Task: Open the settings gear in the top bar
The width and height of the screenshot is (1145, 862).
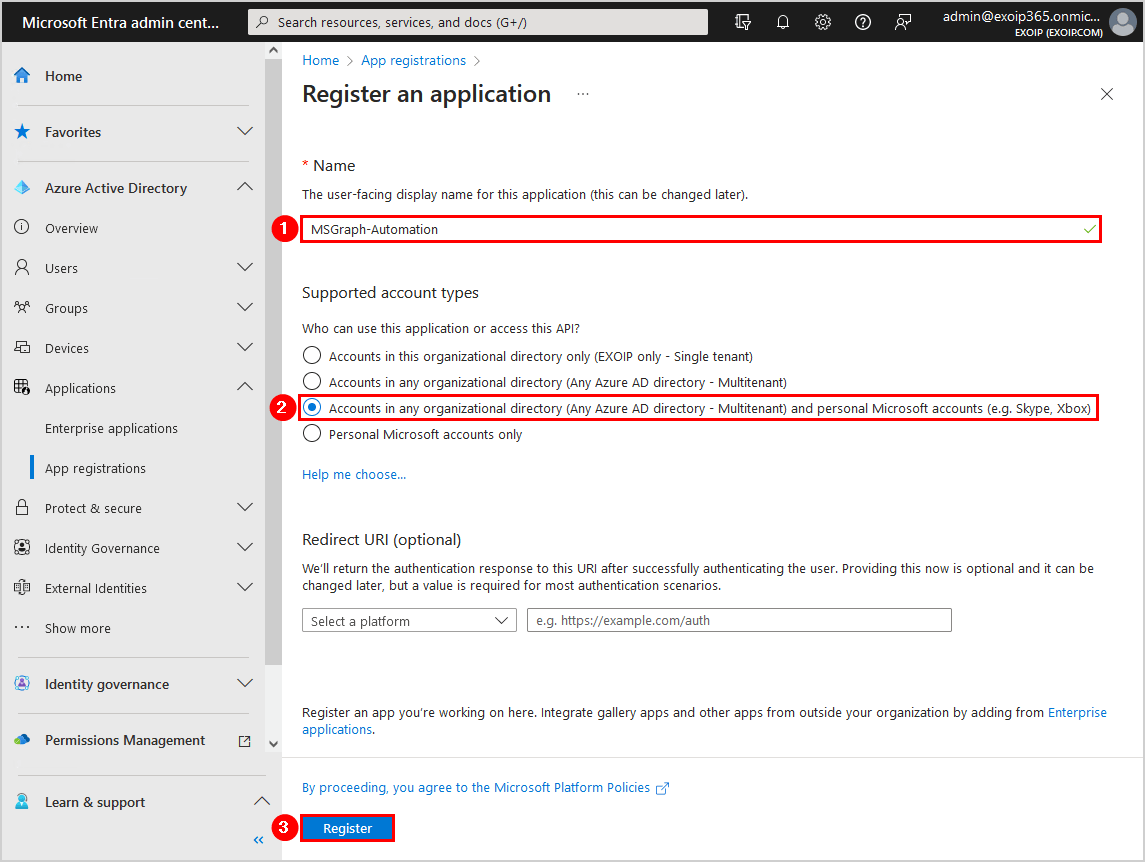Action: [823, 21]
